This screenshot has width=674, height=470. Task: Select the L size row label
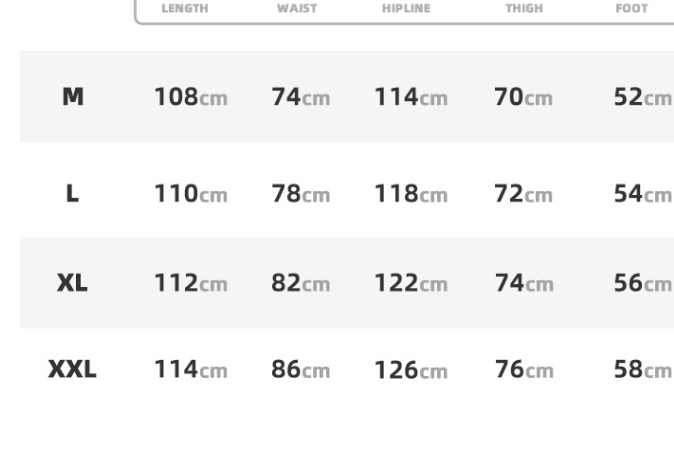coord(72,194)
